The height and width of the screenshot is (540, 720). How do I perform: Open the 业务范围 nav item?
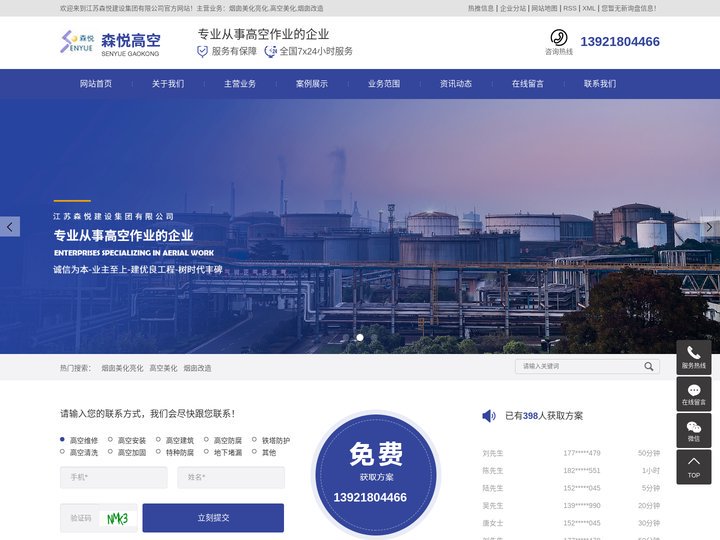point(384,84)
